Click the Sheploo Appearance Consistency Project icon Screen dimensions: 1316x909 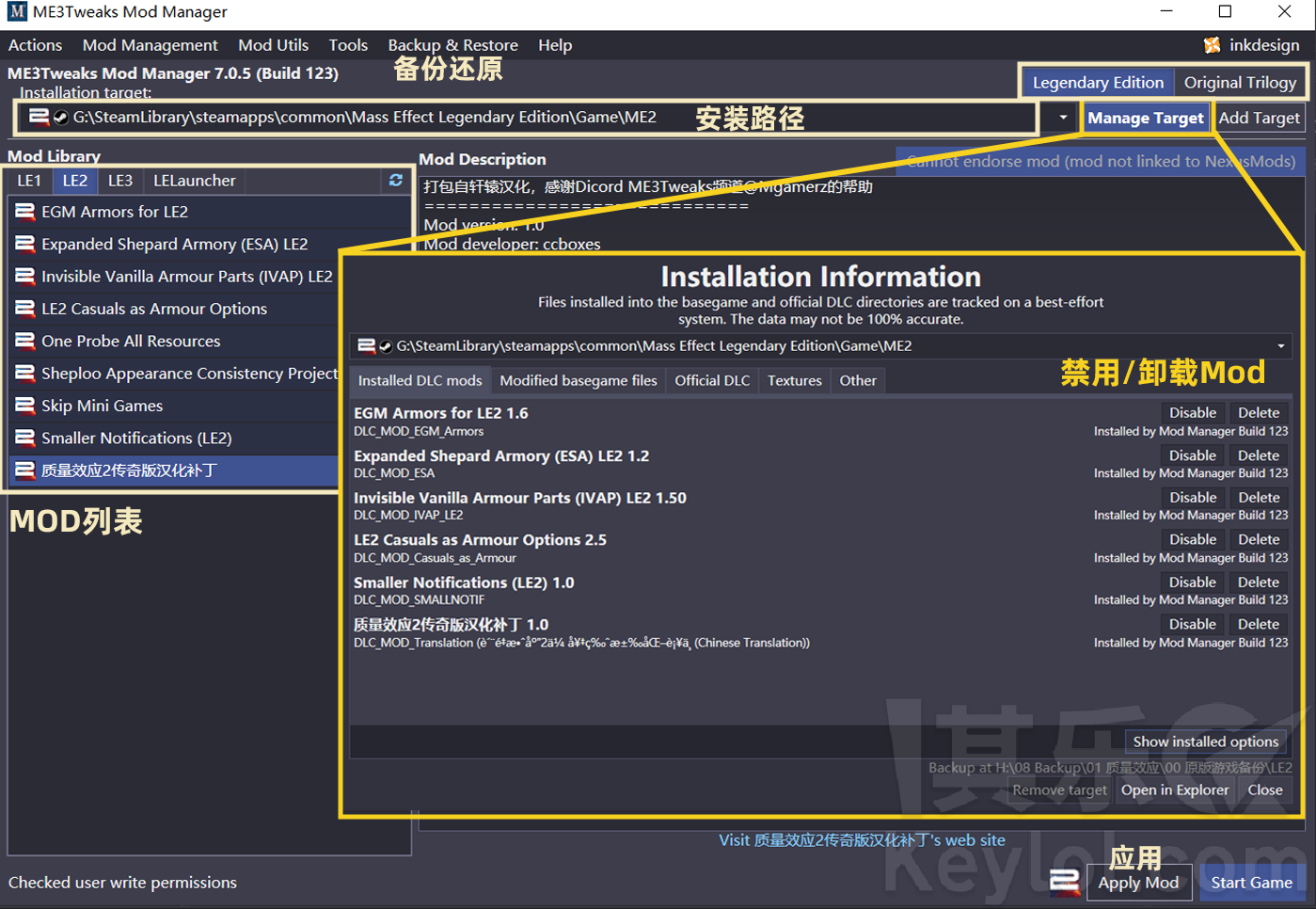pos(25,374)
